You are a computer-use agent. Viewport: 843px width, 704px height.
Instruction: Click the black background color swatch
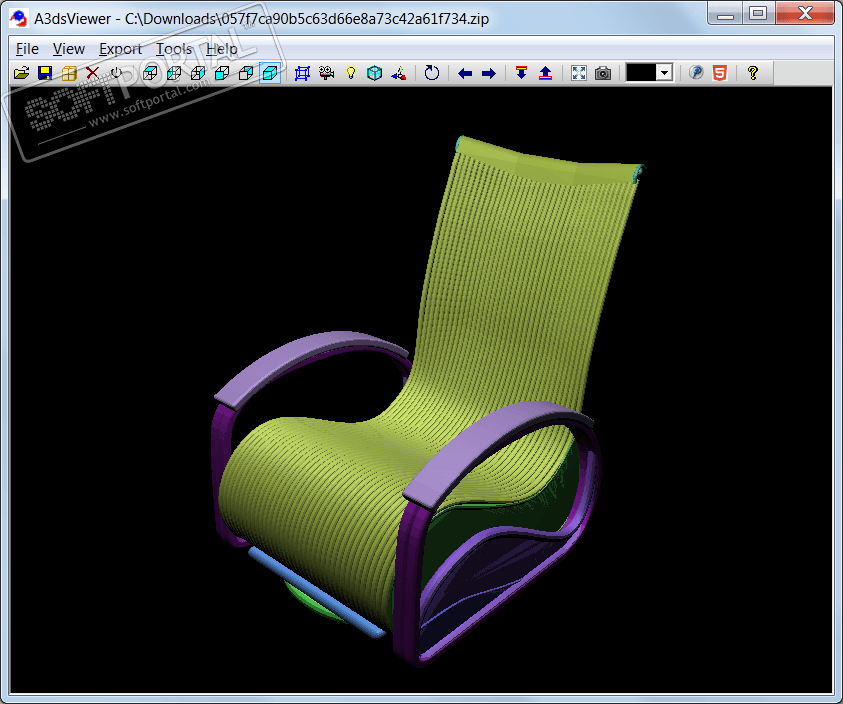coord(640,73)
